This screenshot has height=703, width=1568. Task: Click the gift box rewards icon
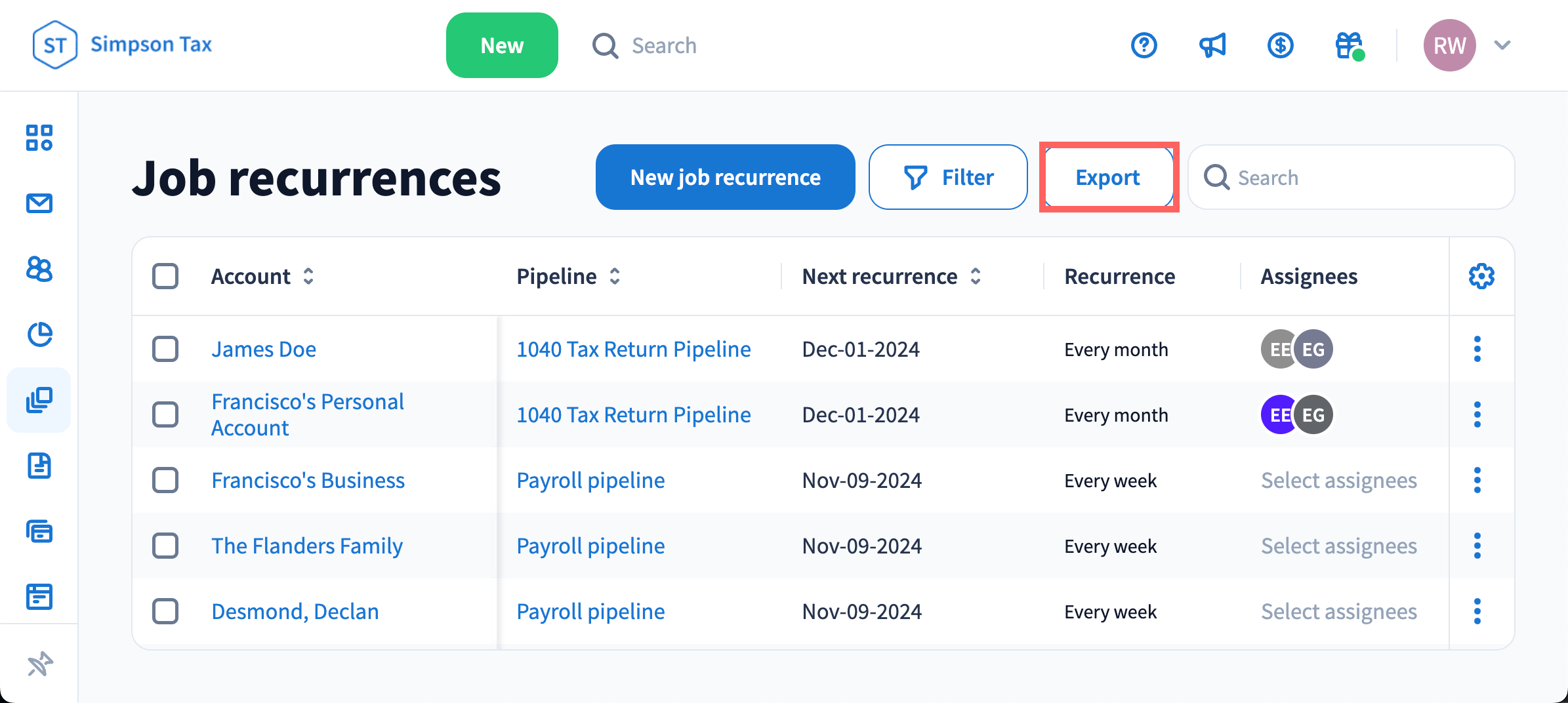coord(1349,45)
